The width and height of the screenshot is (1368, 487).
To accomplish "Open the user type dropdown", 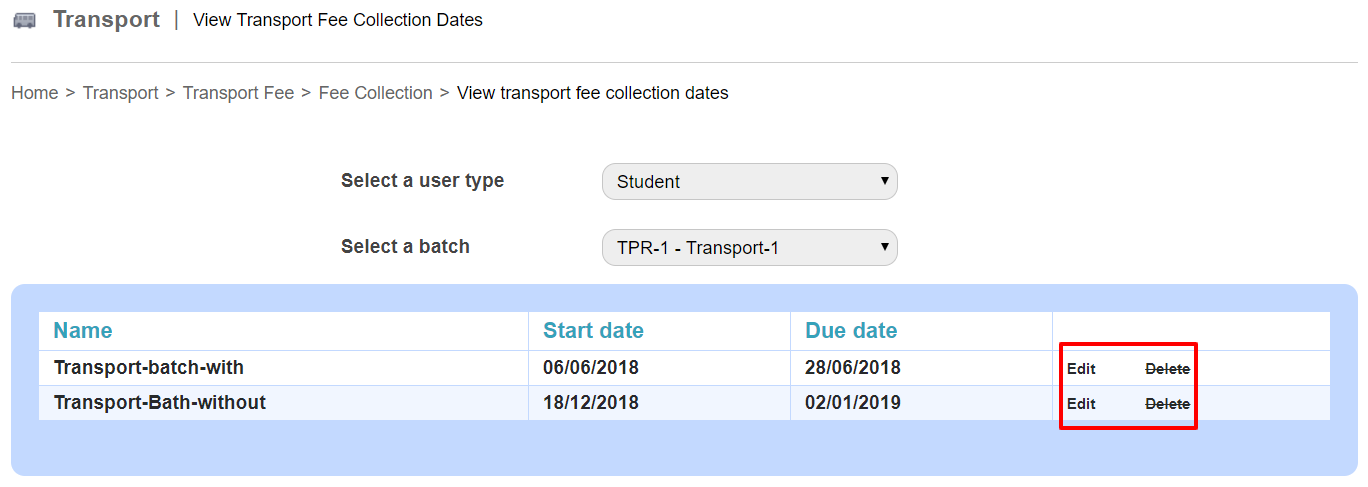I will coord(749,182).
